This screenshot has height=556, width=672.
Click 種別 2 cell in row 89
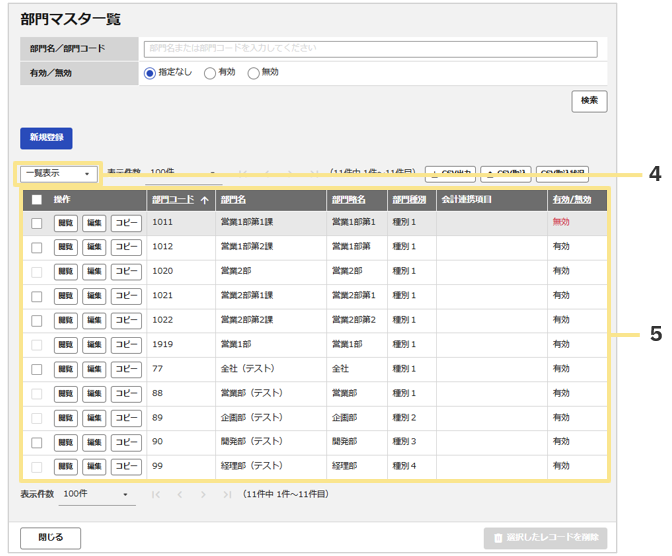[411, 418]
